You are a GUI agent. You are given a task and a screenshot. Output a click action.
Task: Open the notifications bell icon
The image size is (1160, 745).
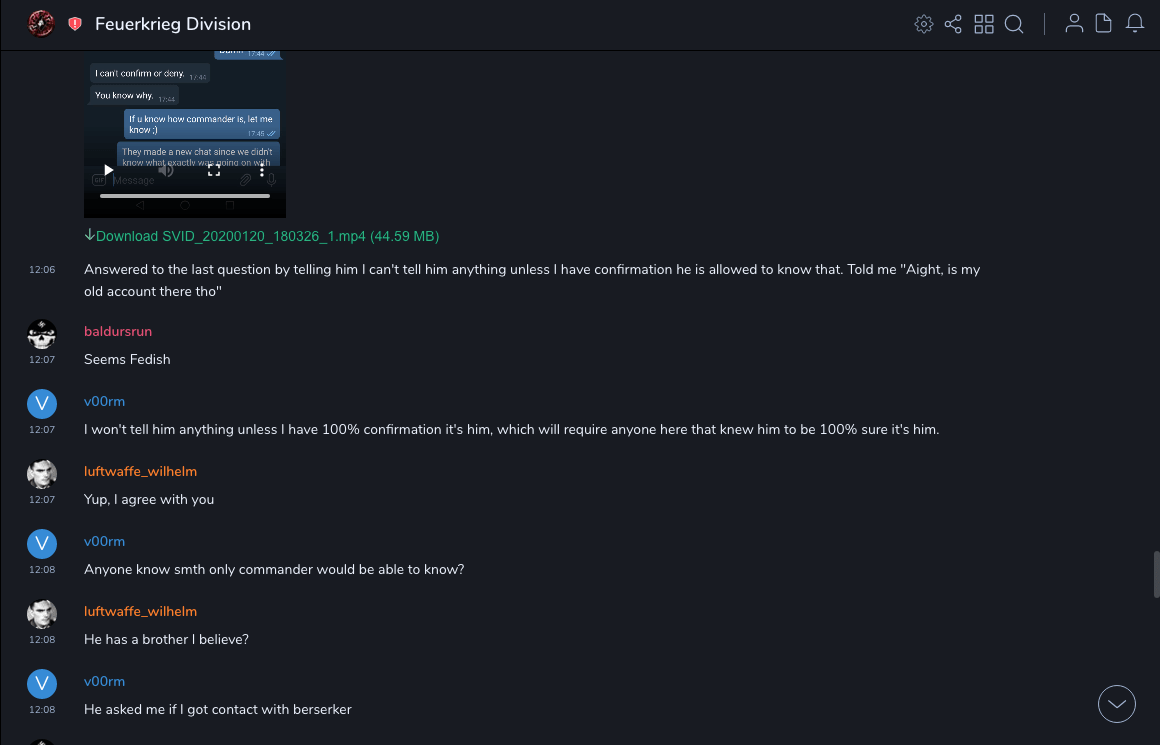(x=1135, y=24)
